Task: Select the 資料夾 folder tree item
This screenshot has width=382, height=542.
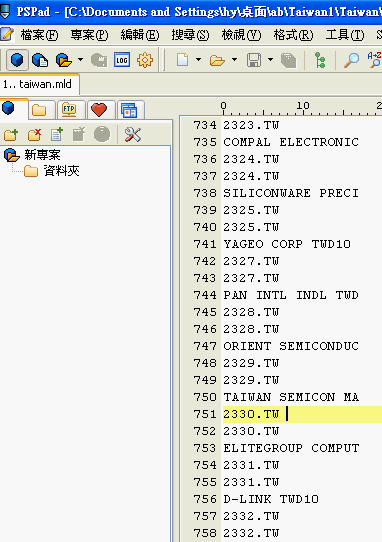Action: (61, 171)
